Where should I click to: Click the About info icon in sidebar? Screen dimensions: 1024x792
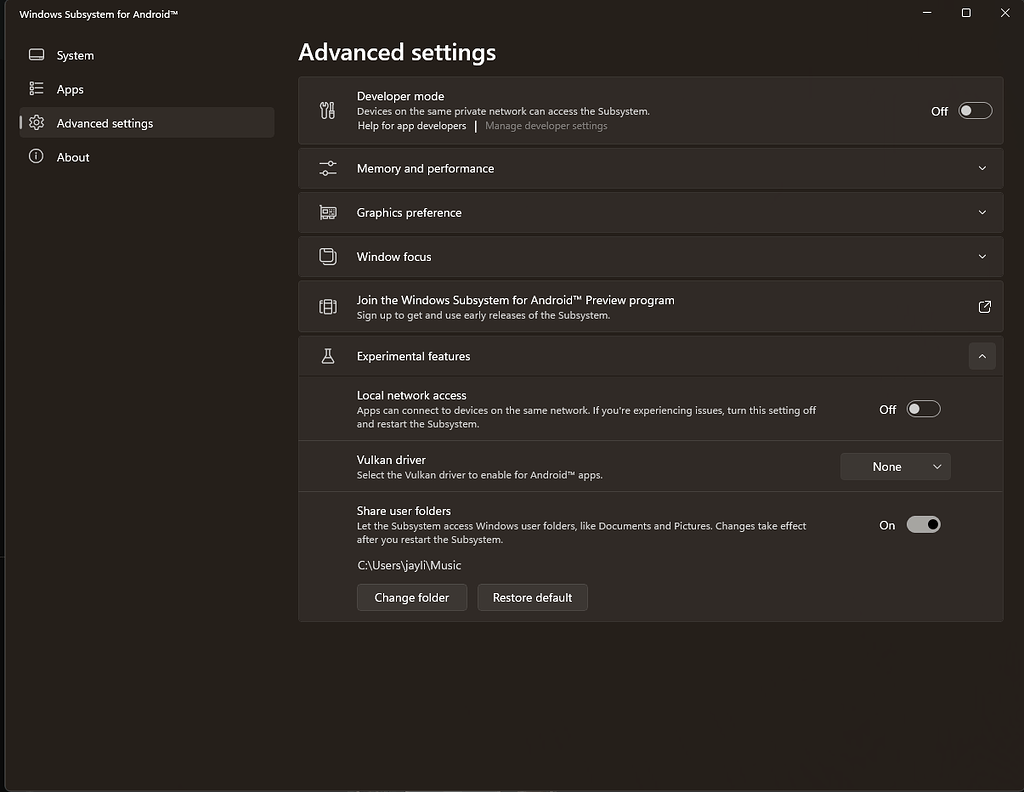click(37, 157)
